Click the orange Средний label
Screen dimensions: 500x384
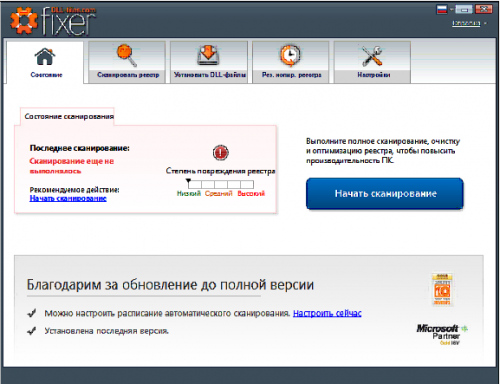[x=218, y=193]
